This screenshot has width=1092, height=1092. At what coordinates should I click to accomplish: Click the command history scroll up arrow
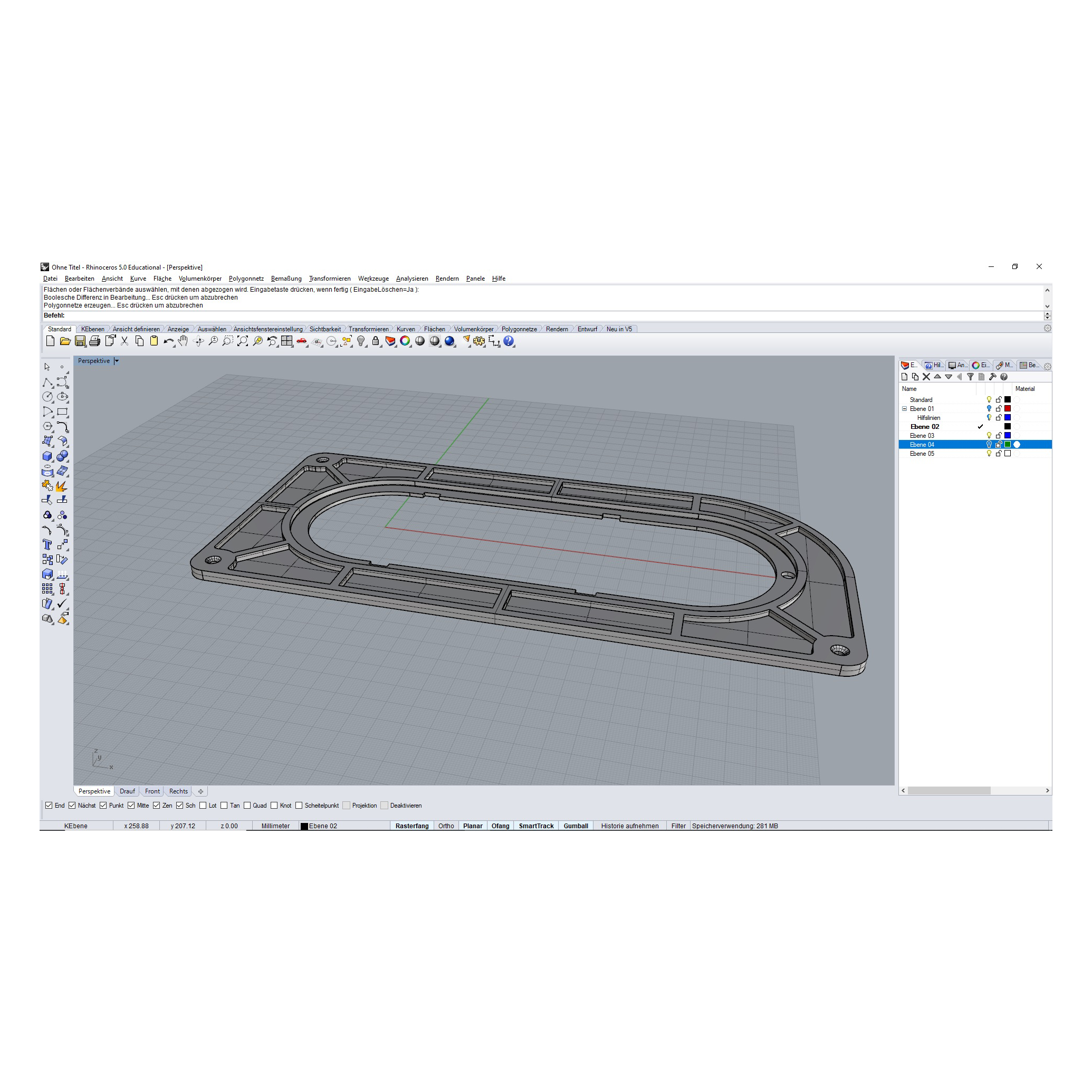[x=1047, y=290]
